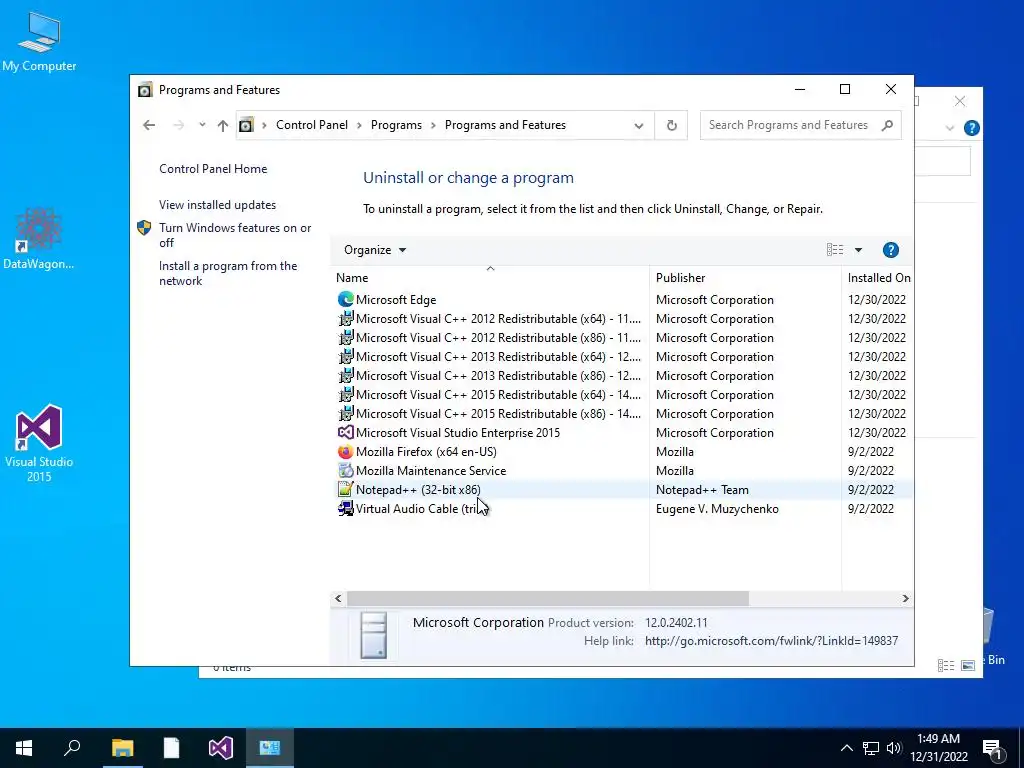Go up one level with Up arrow

click(x=223, y=125)
